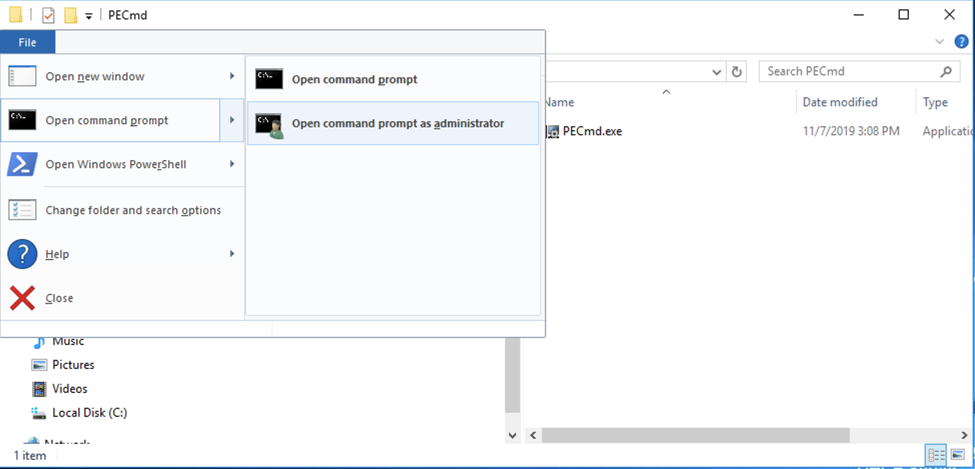Viewport: 975px width, 469px height.
Task: Click the administrator command prompt icon
Action: pyautogui.click(x=269, y=125)
